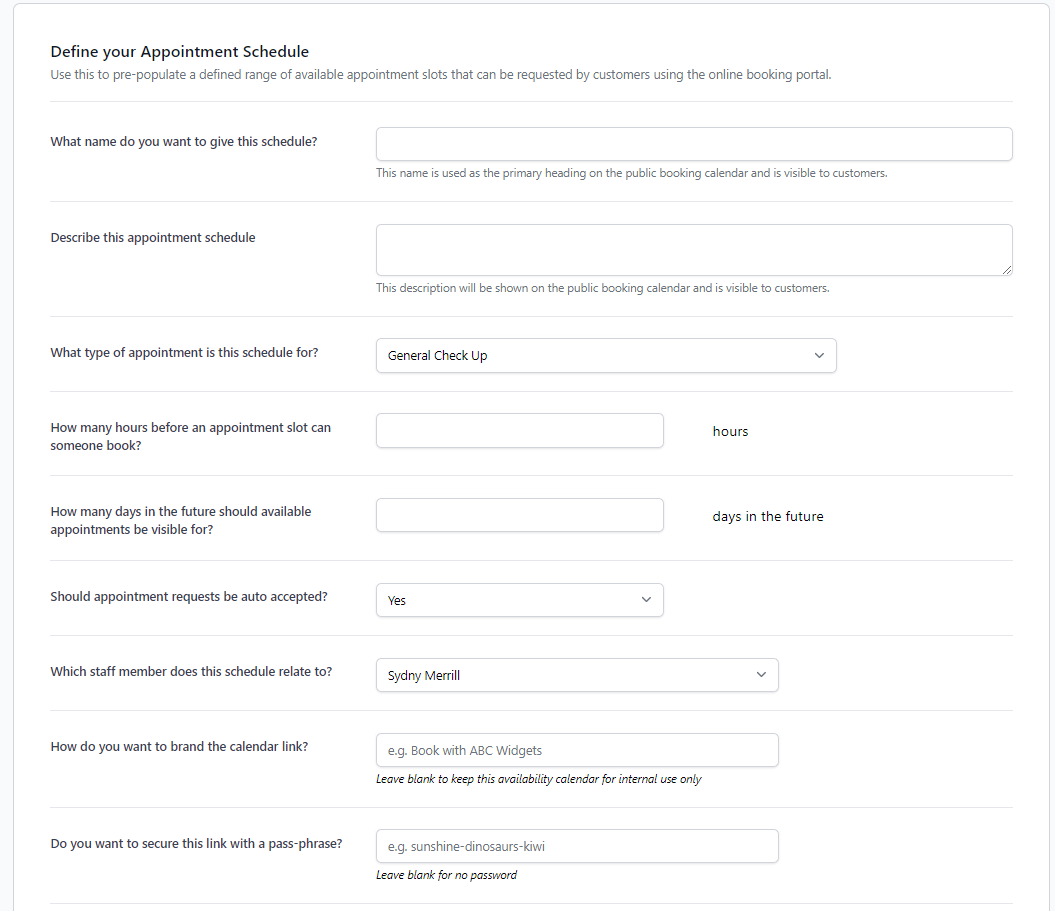This screenshot has width=1055, height=911.
Task: Click the description textarea resize handle
Action: [x=1007, y=270]
